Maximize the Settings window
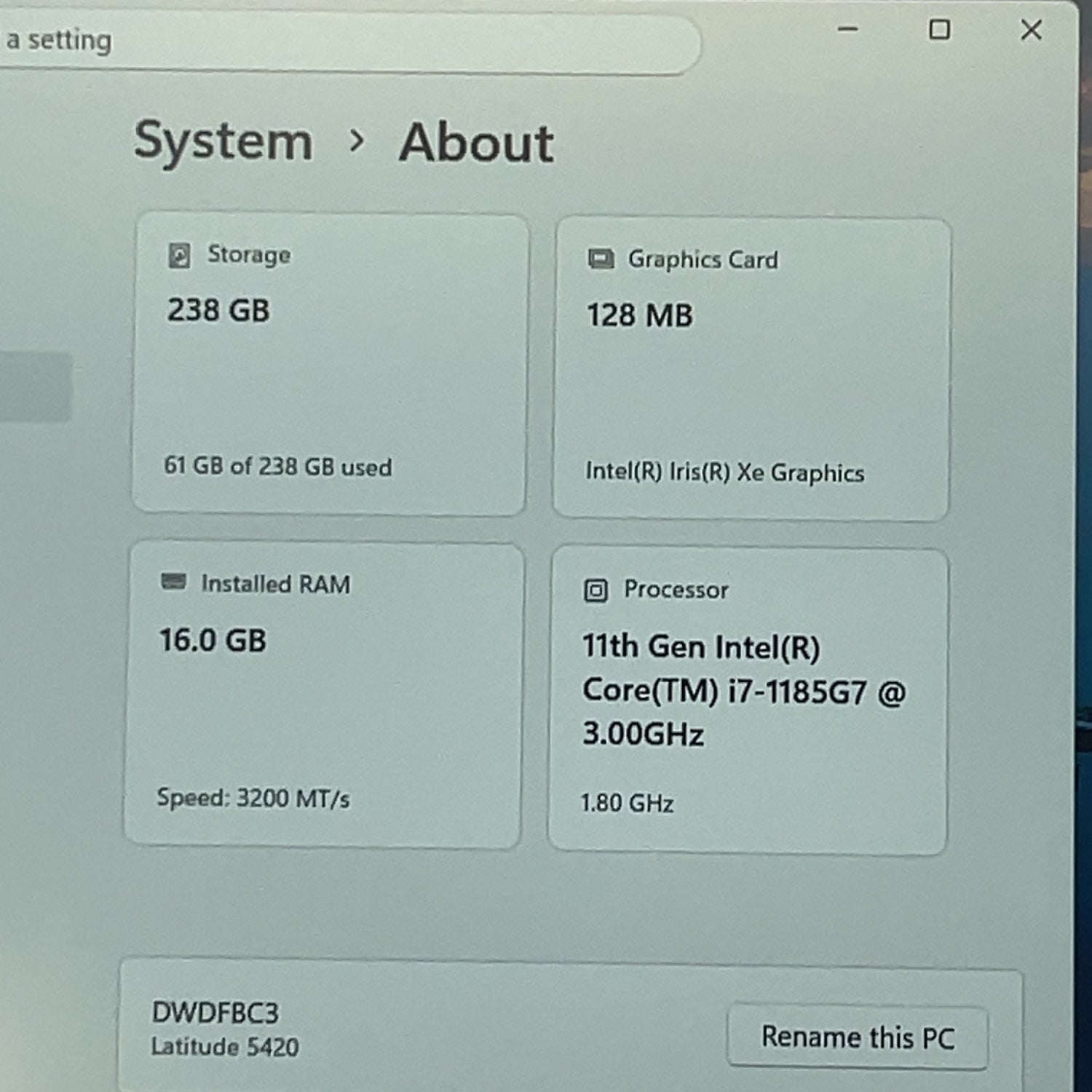 (x=940, y=30)
